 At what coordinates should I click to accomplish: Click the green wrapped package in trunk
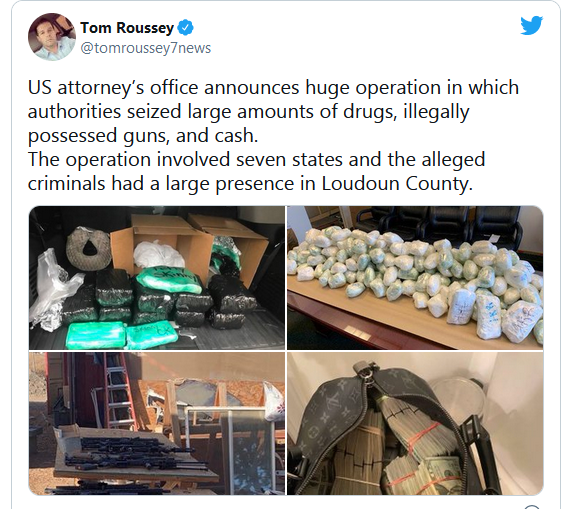click(169, 280)
